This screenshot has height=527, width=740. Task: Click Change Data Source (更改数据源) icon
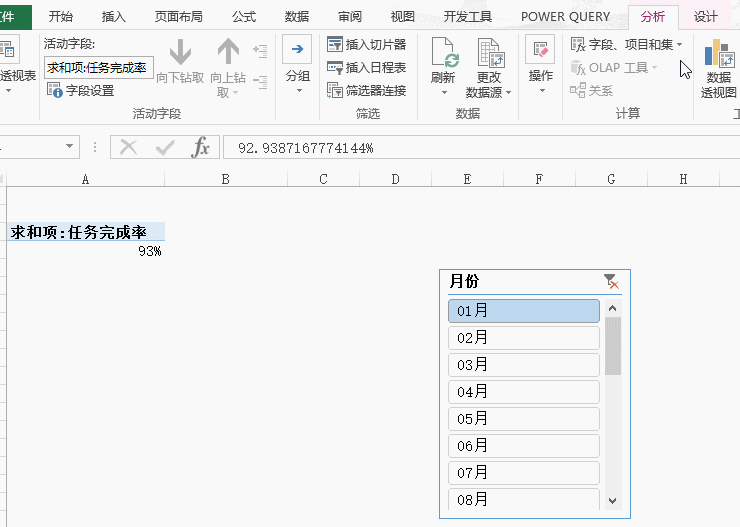[x=489, y=54]
